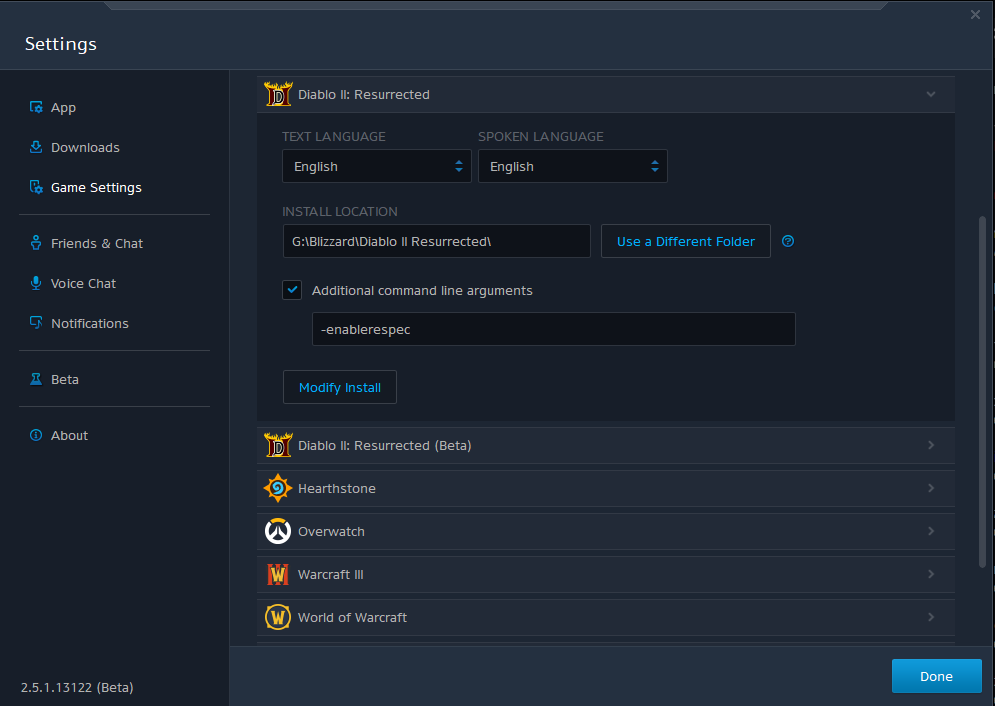Click the World of Warcraft logo icon
Screen dimensions: 995x706
(x=278, y=617)
